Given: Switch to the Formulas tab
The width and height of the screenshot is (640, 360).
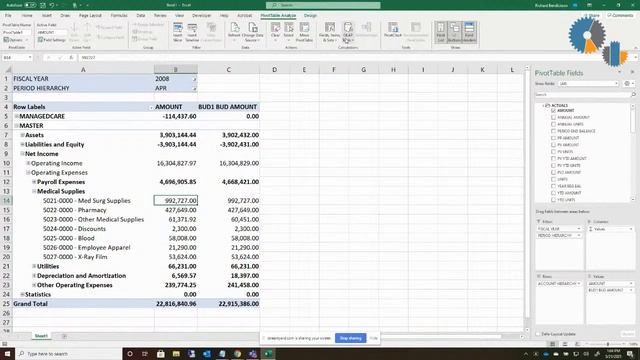Looking at the screenshot, I should (x=119, y=16).
